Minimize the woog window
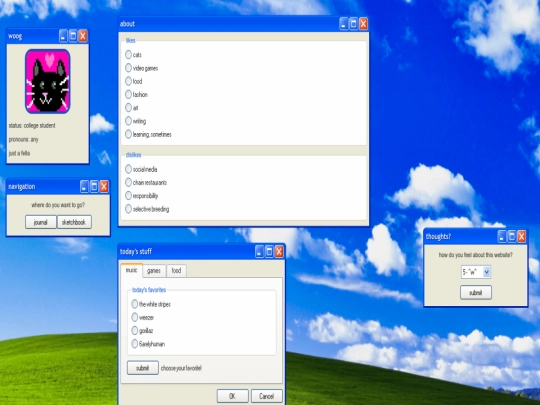The height and width of the screenshot is (405, 540). pyautogui.click(x=63, y=36)
